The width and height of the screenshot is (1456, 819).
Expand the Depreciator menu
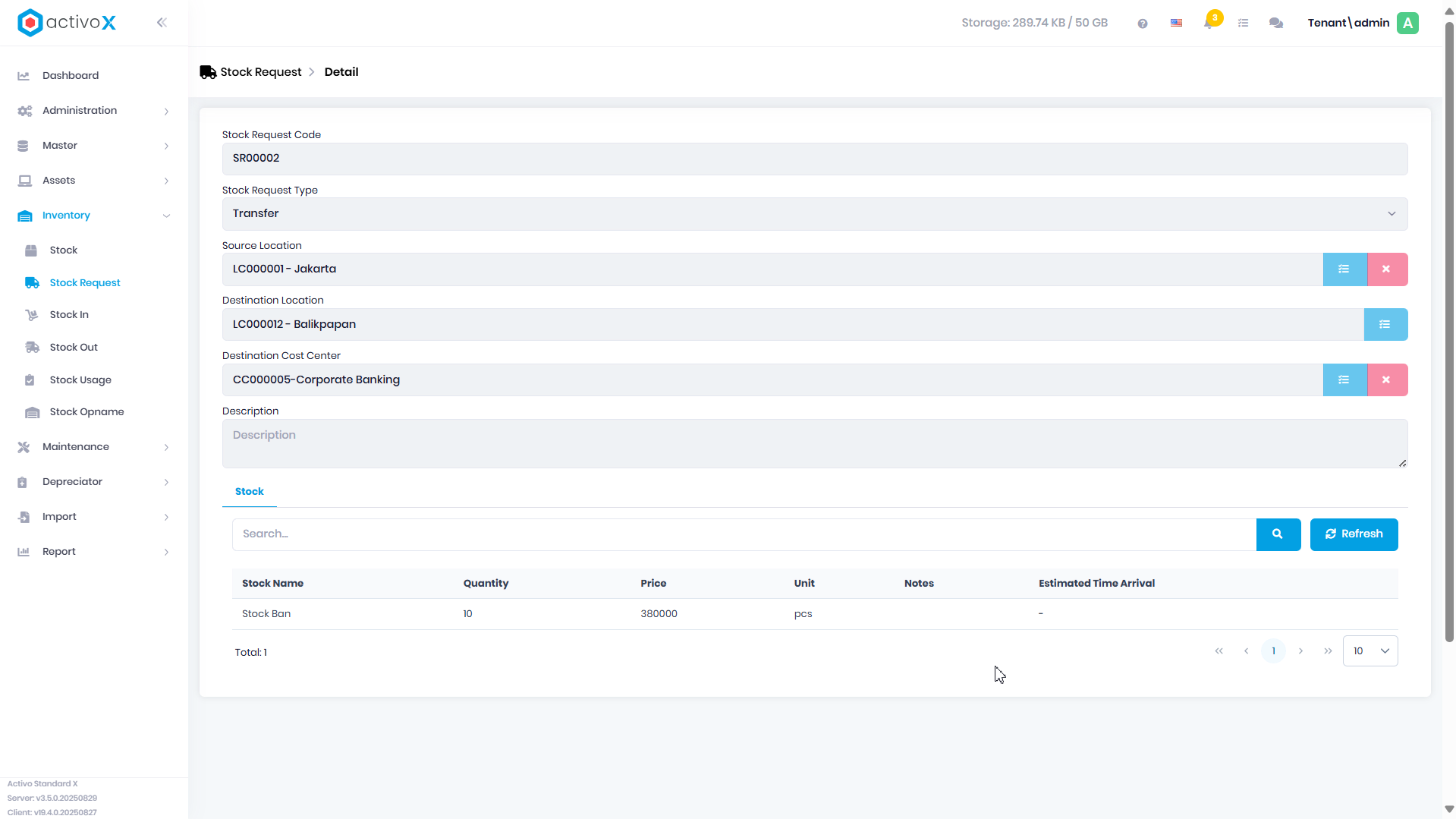pos(94,482)
